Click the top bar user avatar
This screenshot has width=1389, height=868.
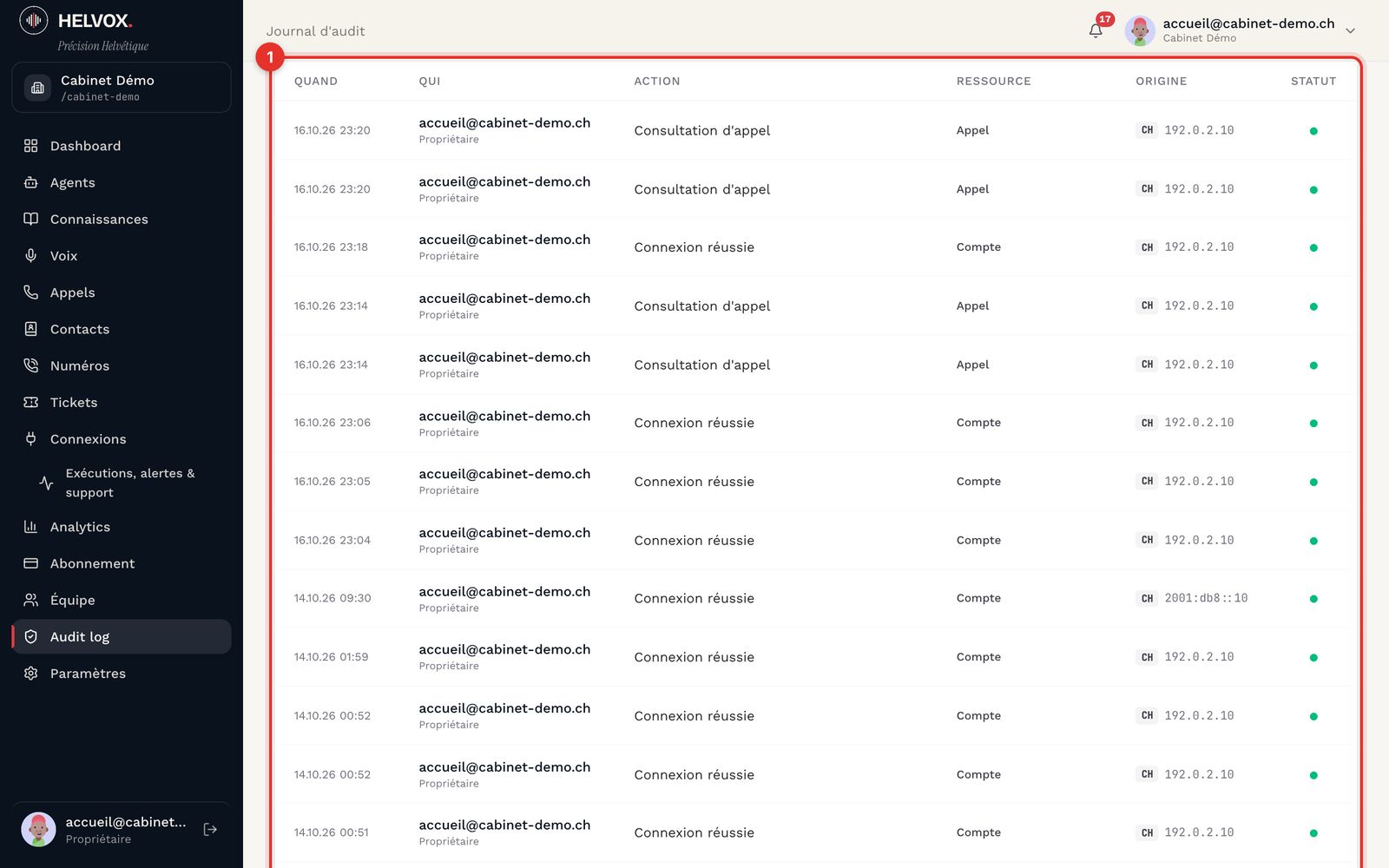click(x=1140, y=30)
